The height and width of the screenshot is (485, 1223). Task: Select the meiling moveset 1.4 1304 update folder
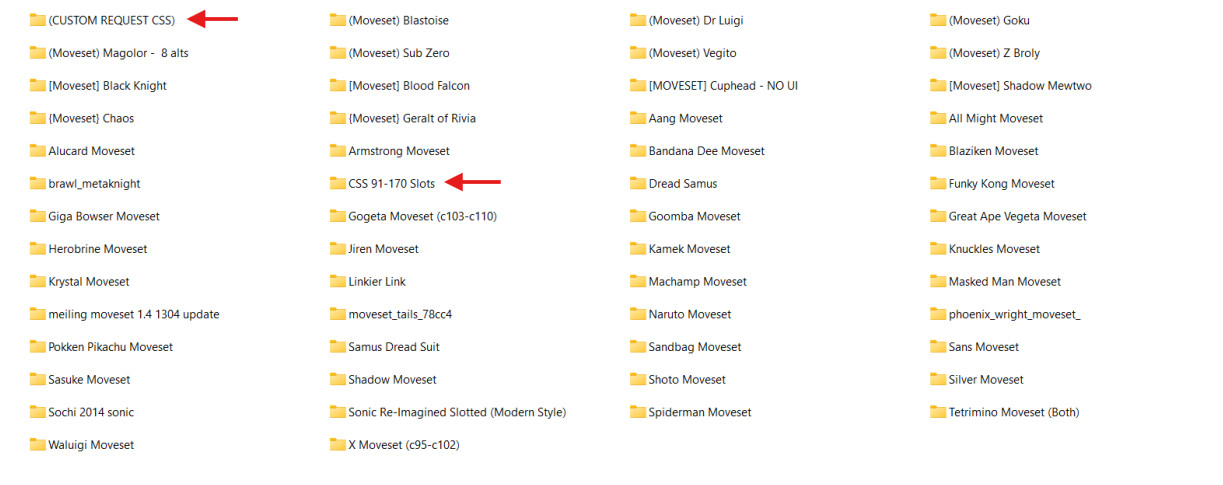[125, 314]
